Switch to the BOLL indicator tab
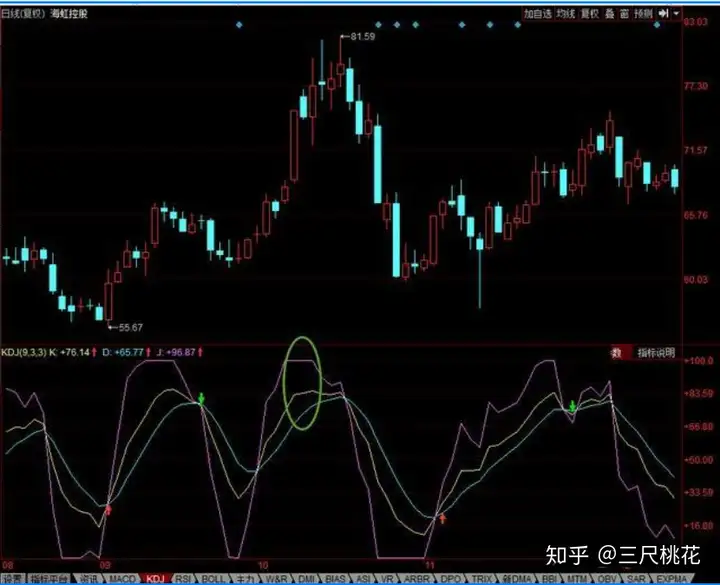 tap(213, 579)
